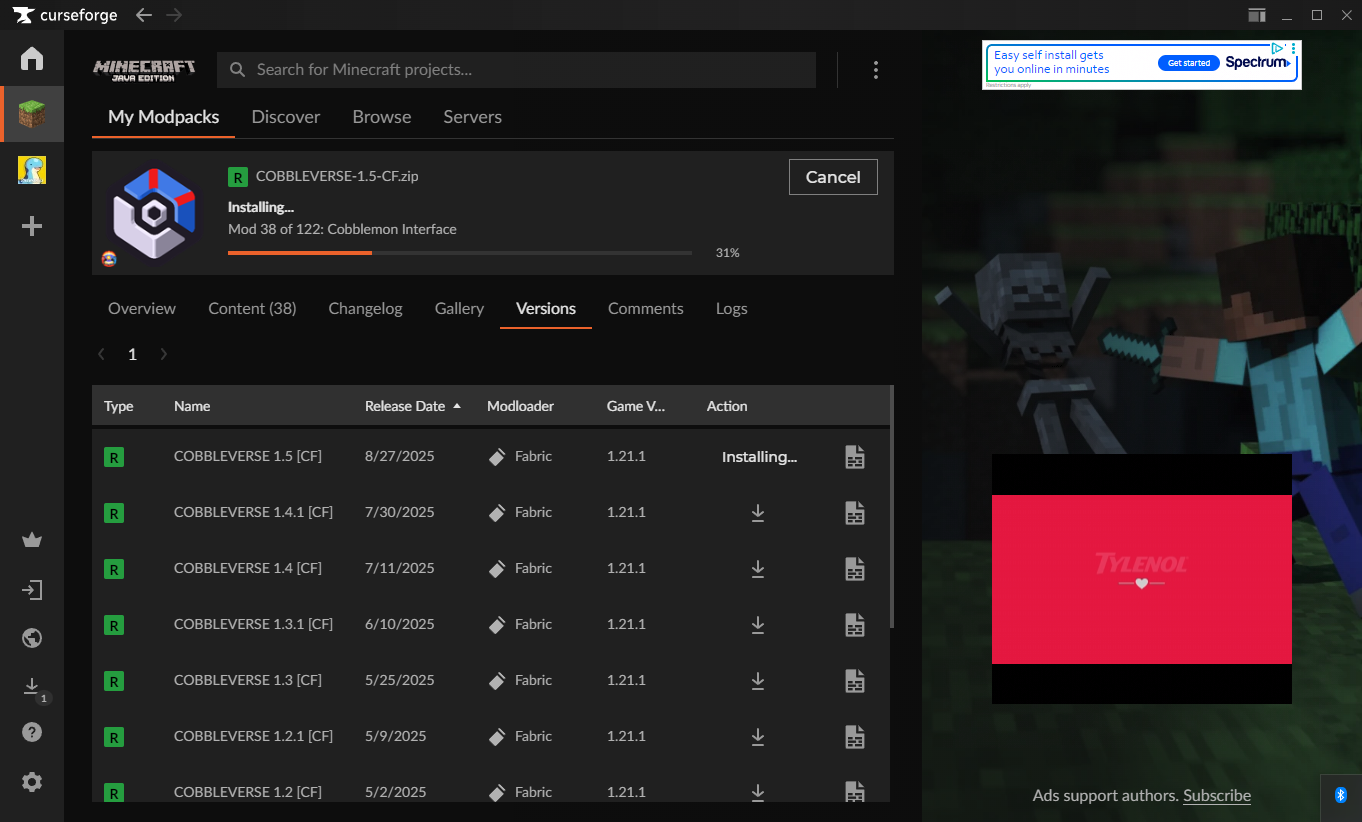Screen dimensions: 1362x822
Task: Cancel the COBBLEVERSE installation
Action: [x=832, y=177]
